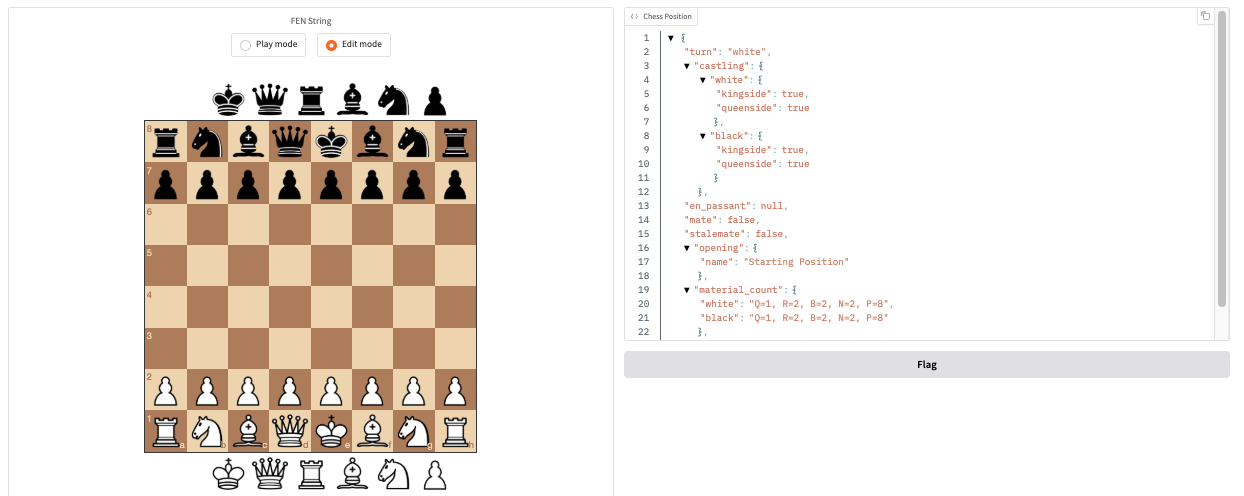Click the black king on e8
This screenshot has width=1244, height=496.
coord(331,141)
